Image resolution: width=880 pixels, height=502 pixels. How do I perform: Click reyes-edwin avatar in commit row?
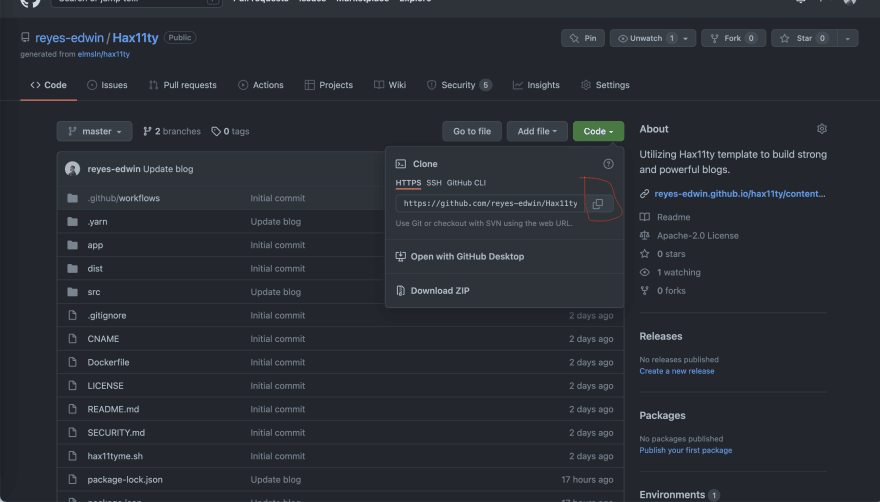pyautogui.click(x=72, y=168)
